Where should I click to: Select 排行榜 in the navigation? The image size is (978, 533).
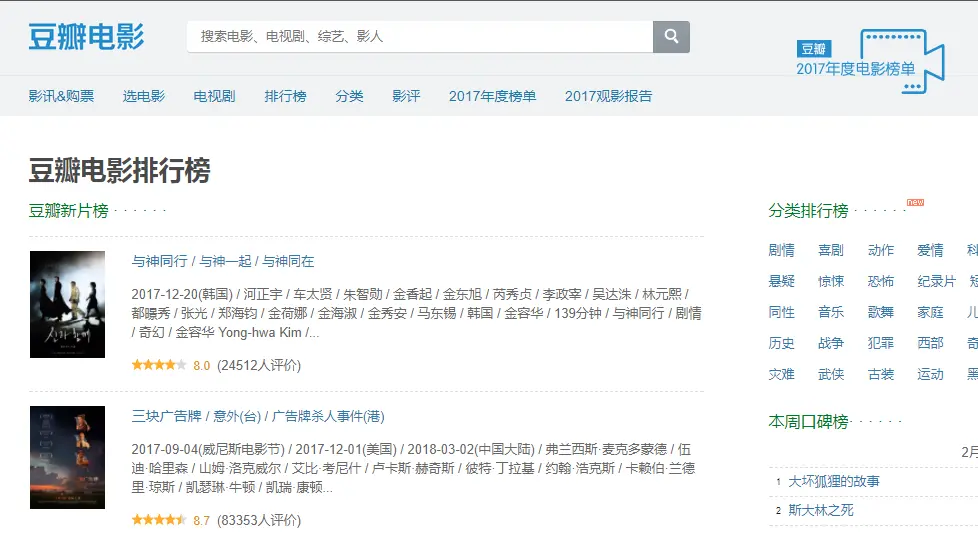tap(285, 96)
